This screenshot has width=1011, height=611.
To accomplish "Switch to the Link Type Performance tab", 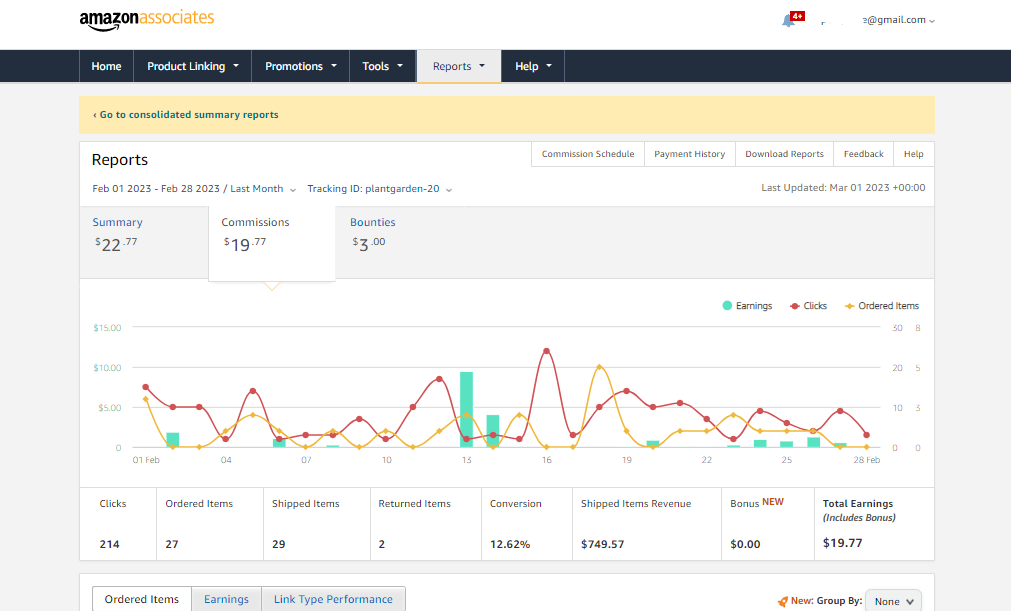I will 333,599.
